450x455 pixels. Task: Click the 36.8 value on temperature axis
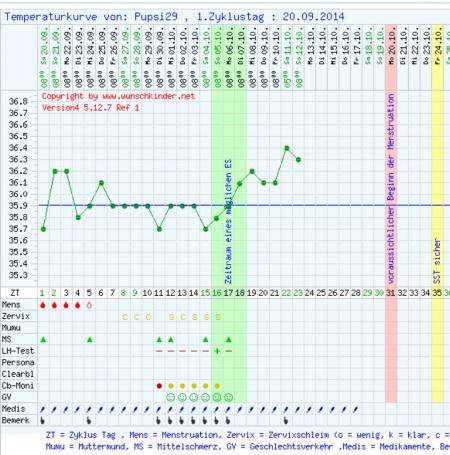(x=18, y=102)
